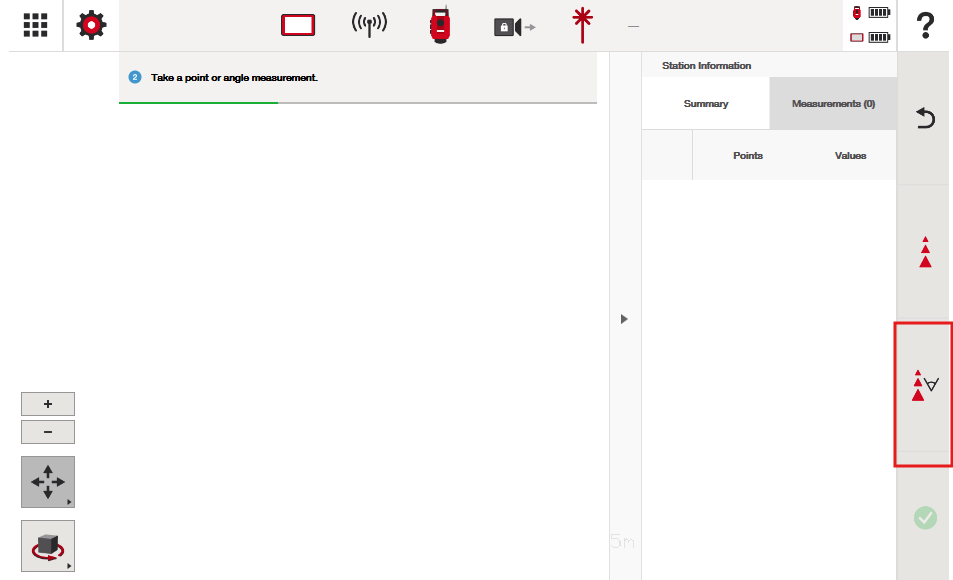Take an angle measurement with the triangles-angle icon
The image size is (953, 580).
pos(924,385)
